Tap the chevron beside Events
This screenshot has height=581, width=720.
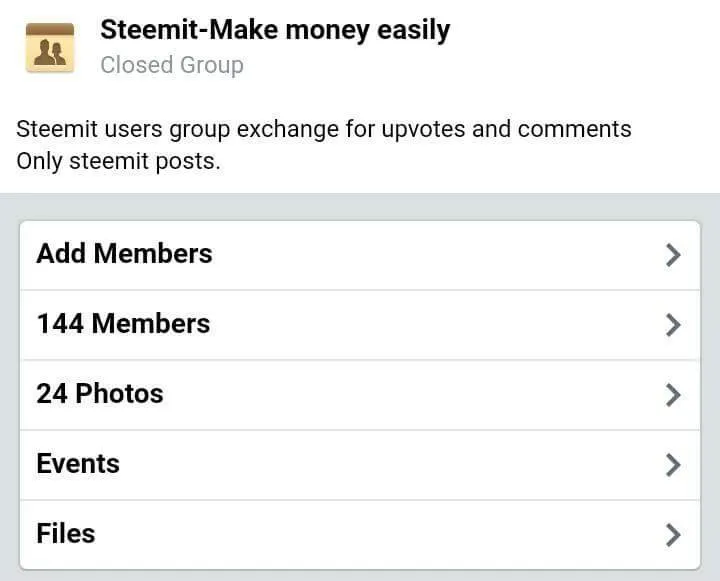click(x=673, y=465)
